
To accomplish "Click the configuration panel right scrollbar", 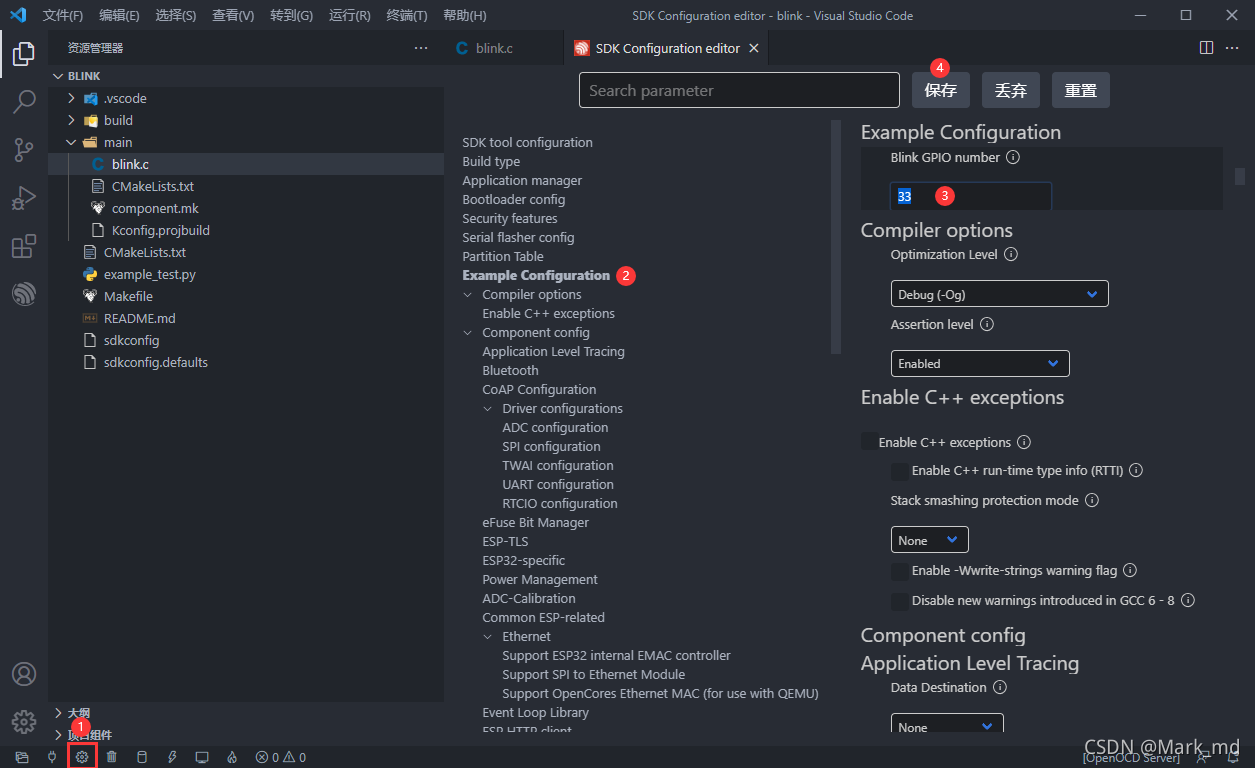I will pos(1240,176).
